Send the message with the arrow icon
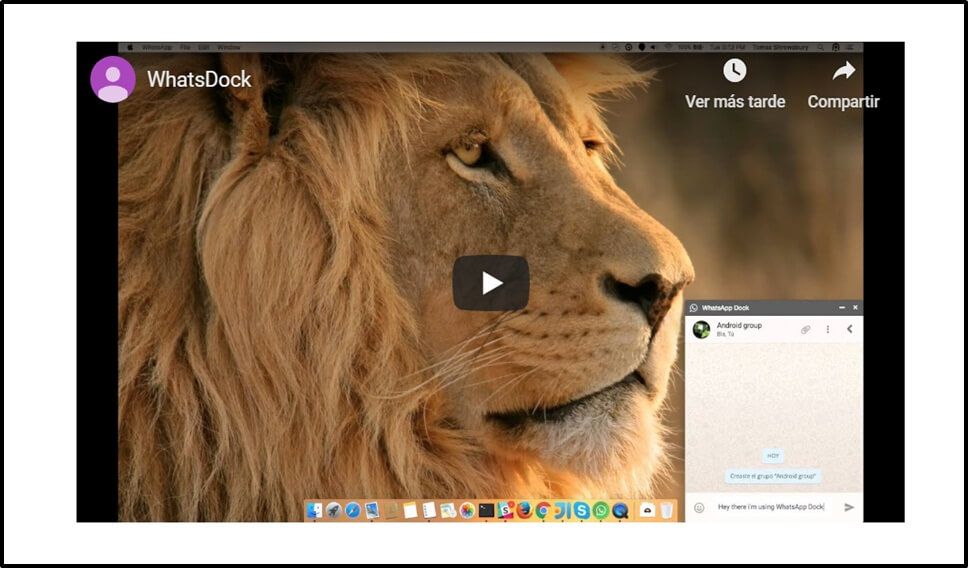 (x=849, y=507)
